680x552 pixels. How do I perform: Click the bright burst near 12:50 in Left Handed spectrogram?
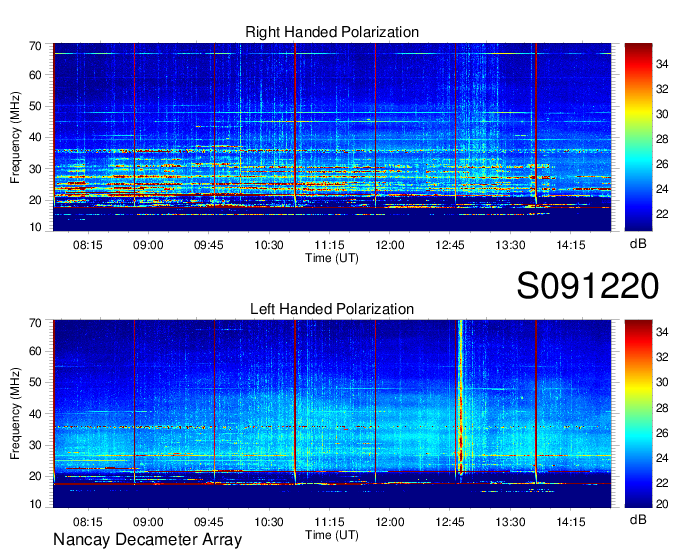pos(460,397)
